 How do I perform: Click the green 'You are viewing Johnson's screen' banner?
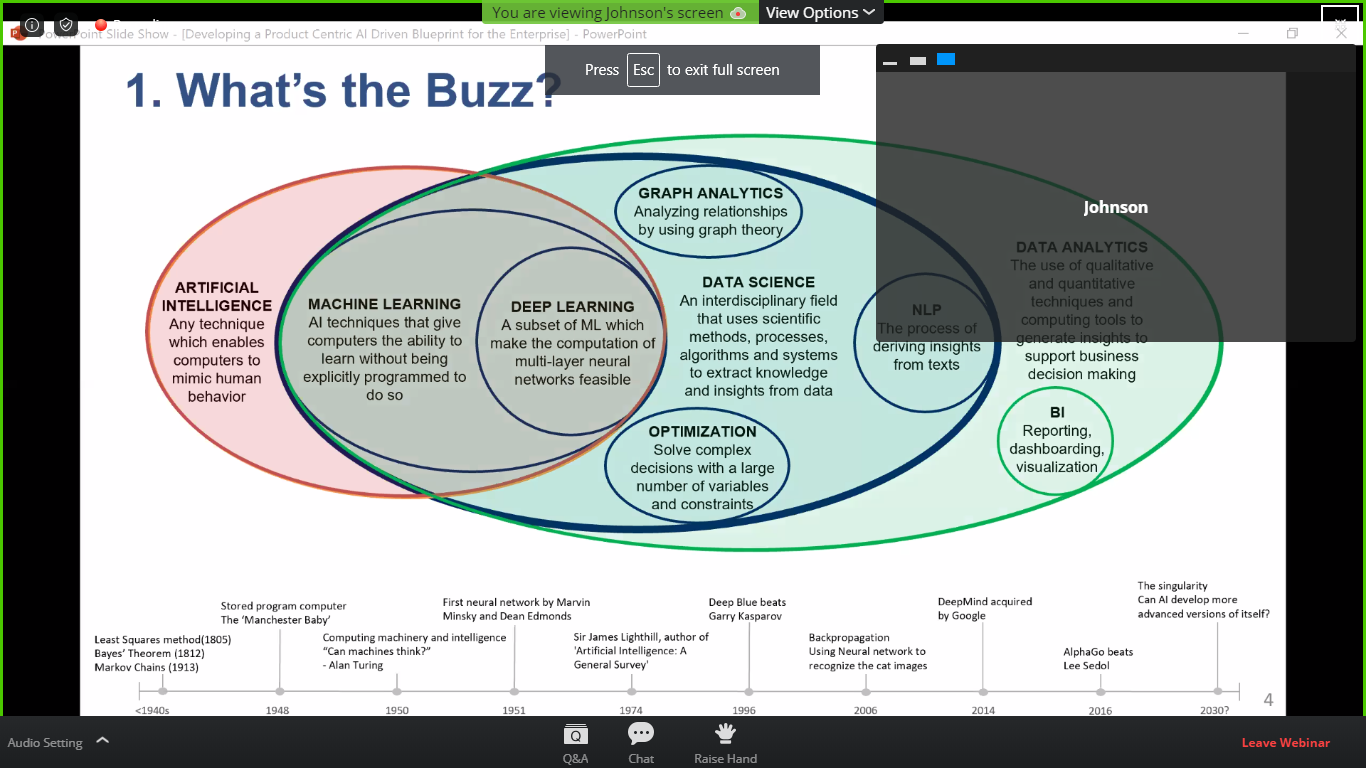point(608,13)
